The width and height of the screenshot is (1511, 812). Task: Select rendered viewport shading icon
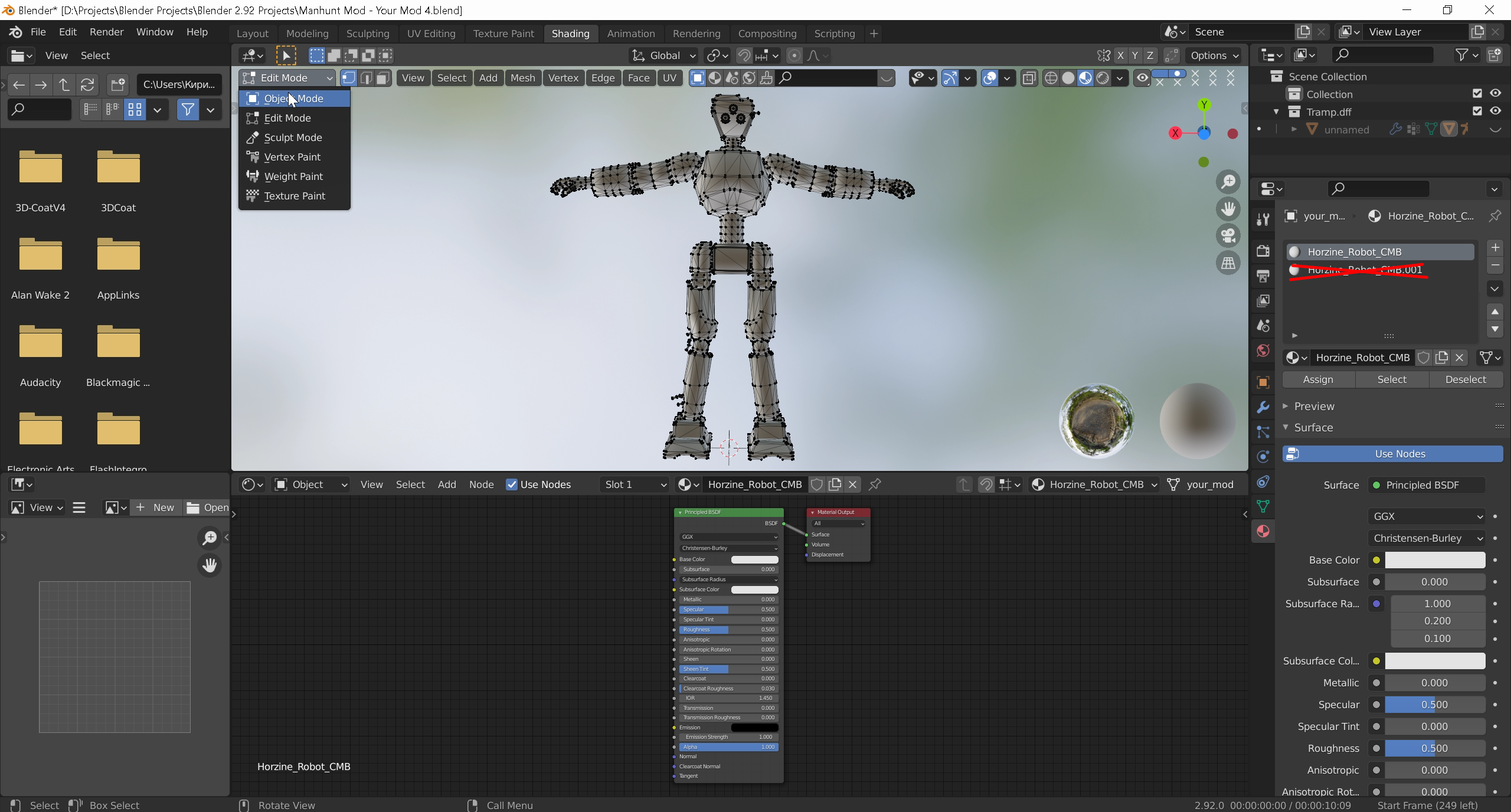1102,78
